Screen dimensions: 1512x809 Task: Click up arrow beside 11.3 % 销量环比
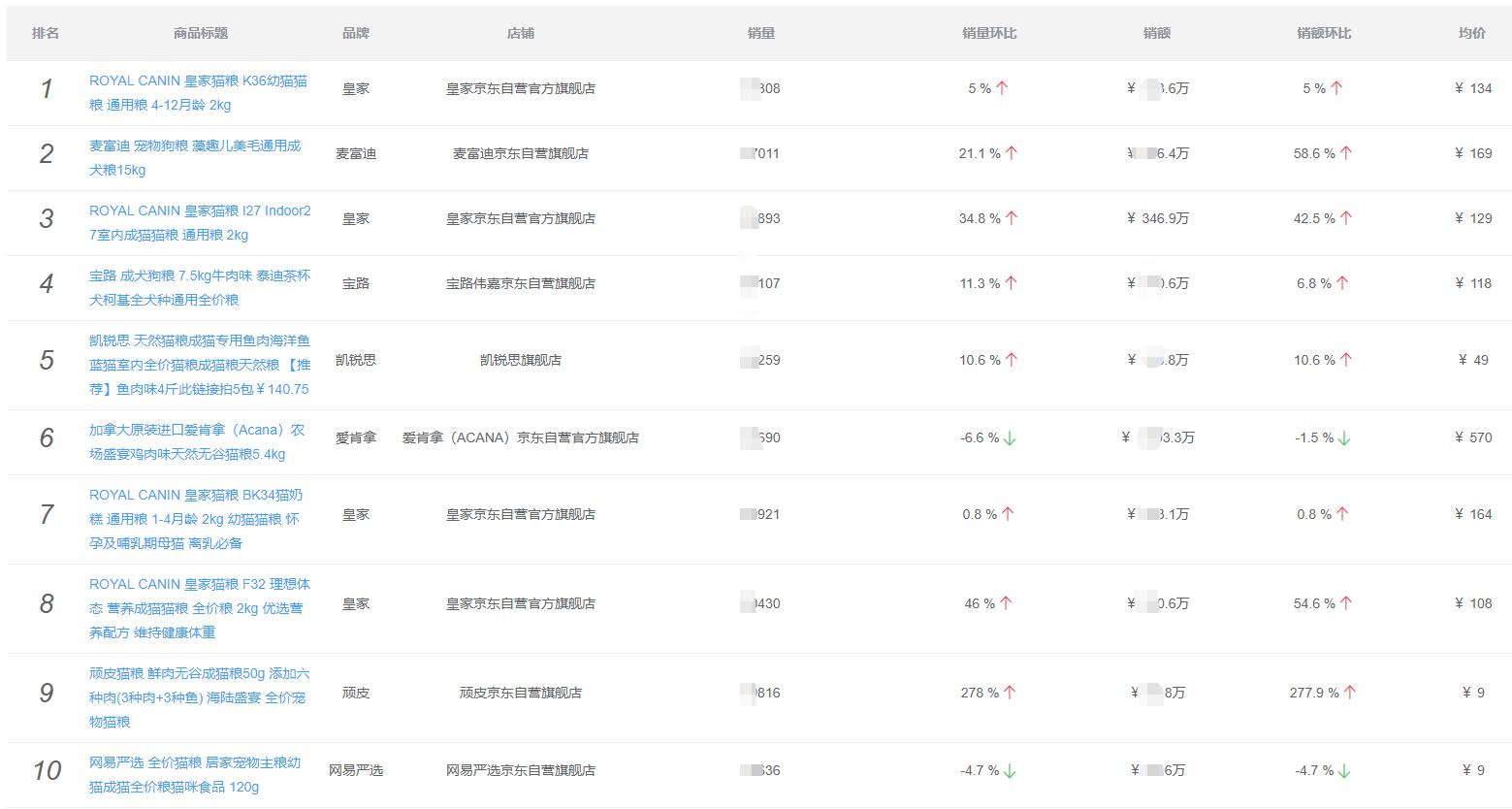[1012, 283]
